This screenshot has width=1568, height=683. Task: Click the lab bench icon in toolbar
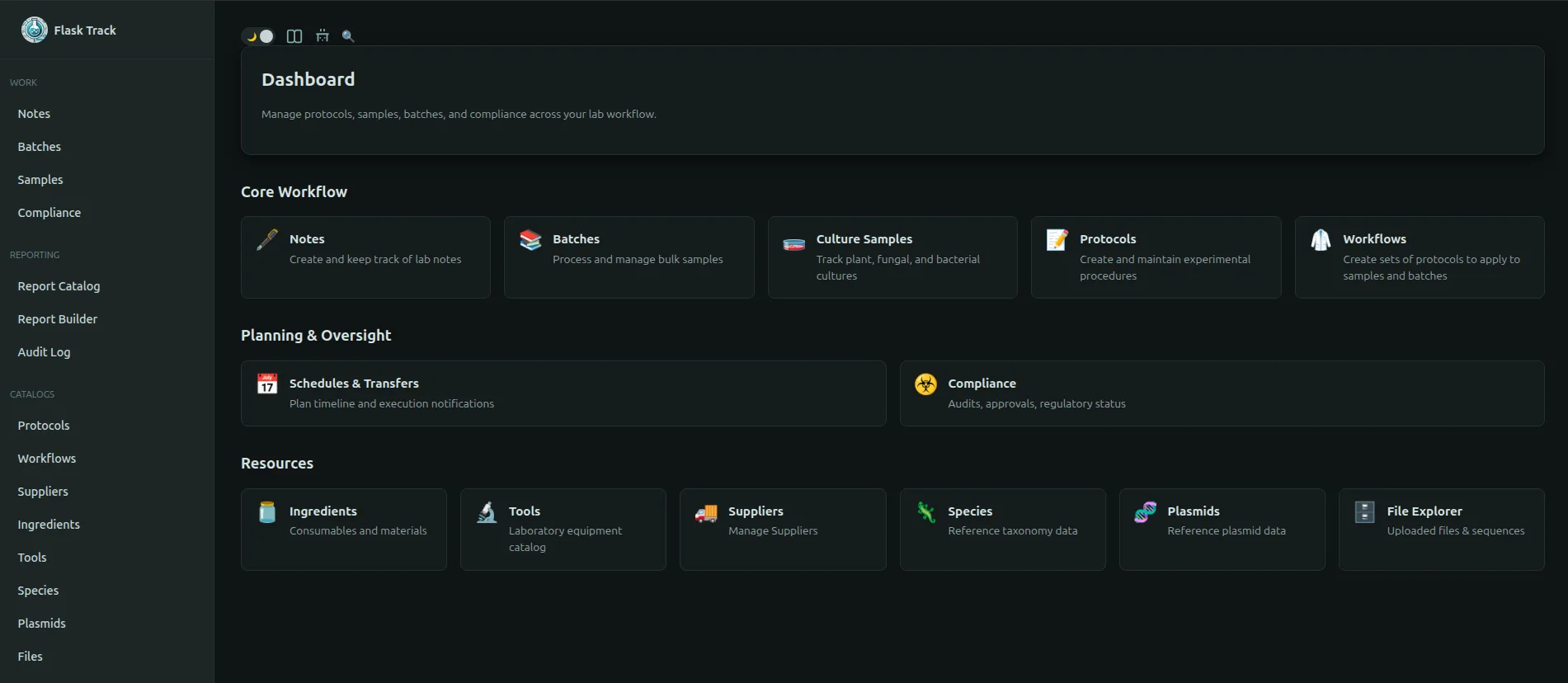[x=323, y=36]
